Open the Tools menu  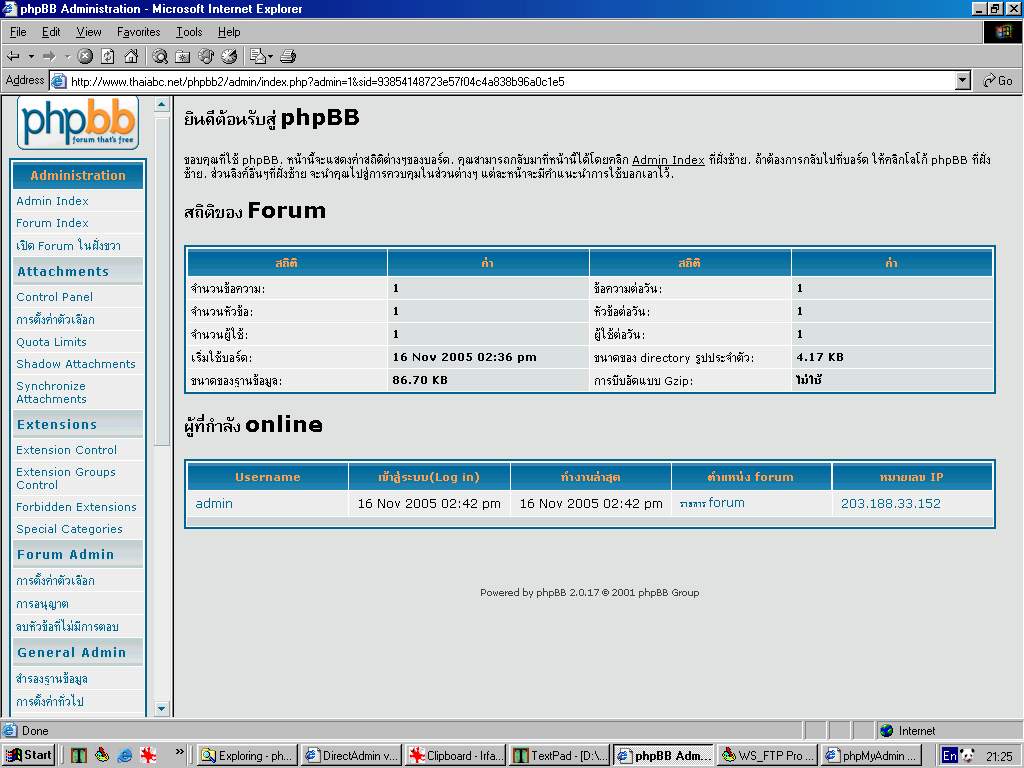189,32
